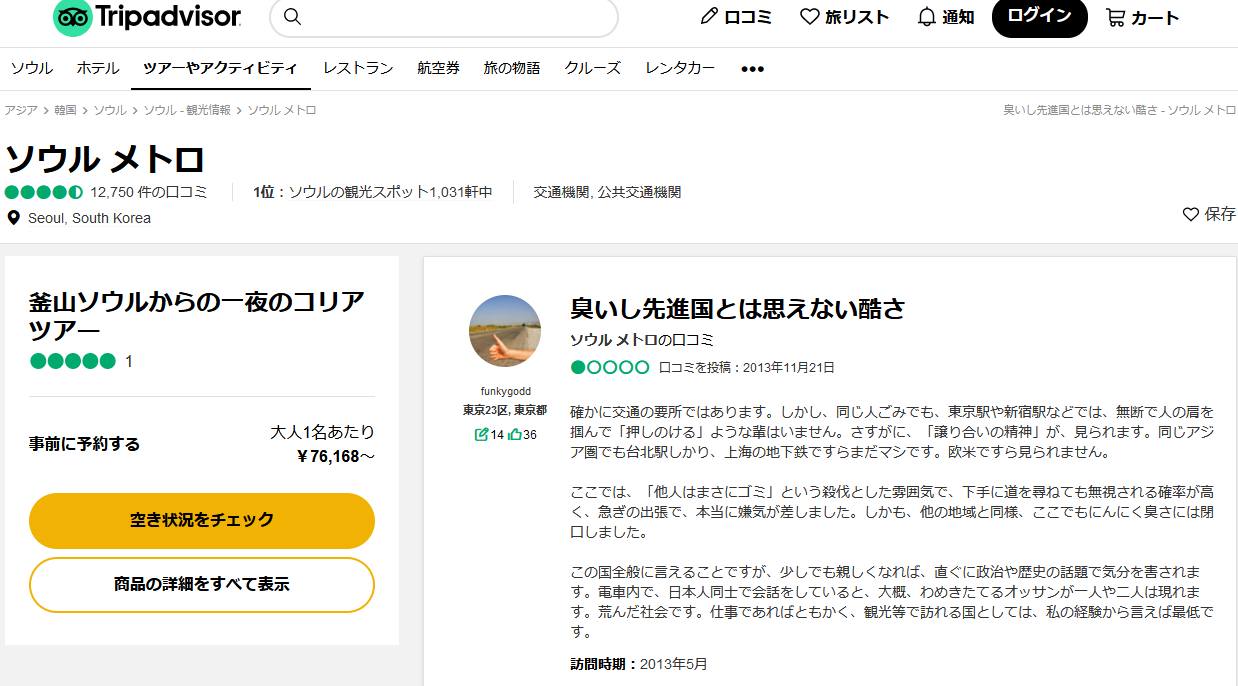This screenshot has width=1238, height=686.
Task: Select the ホテル navigation tab
Action: (98, 68)
